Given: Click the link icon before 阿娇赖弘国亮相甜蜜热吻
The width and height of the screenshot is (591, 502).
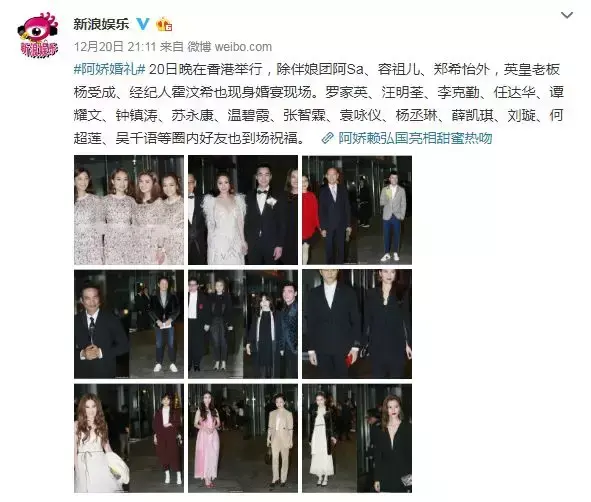Looking at the screenshot, I should point(328,138).
